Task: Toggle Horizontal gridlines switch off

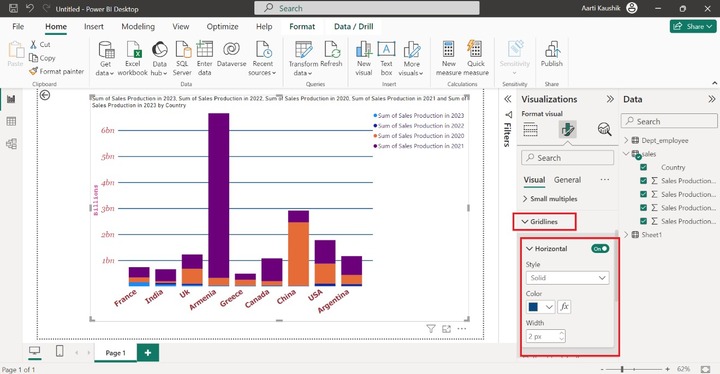Action: click(x=600, y=249)
